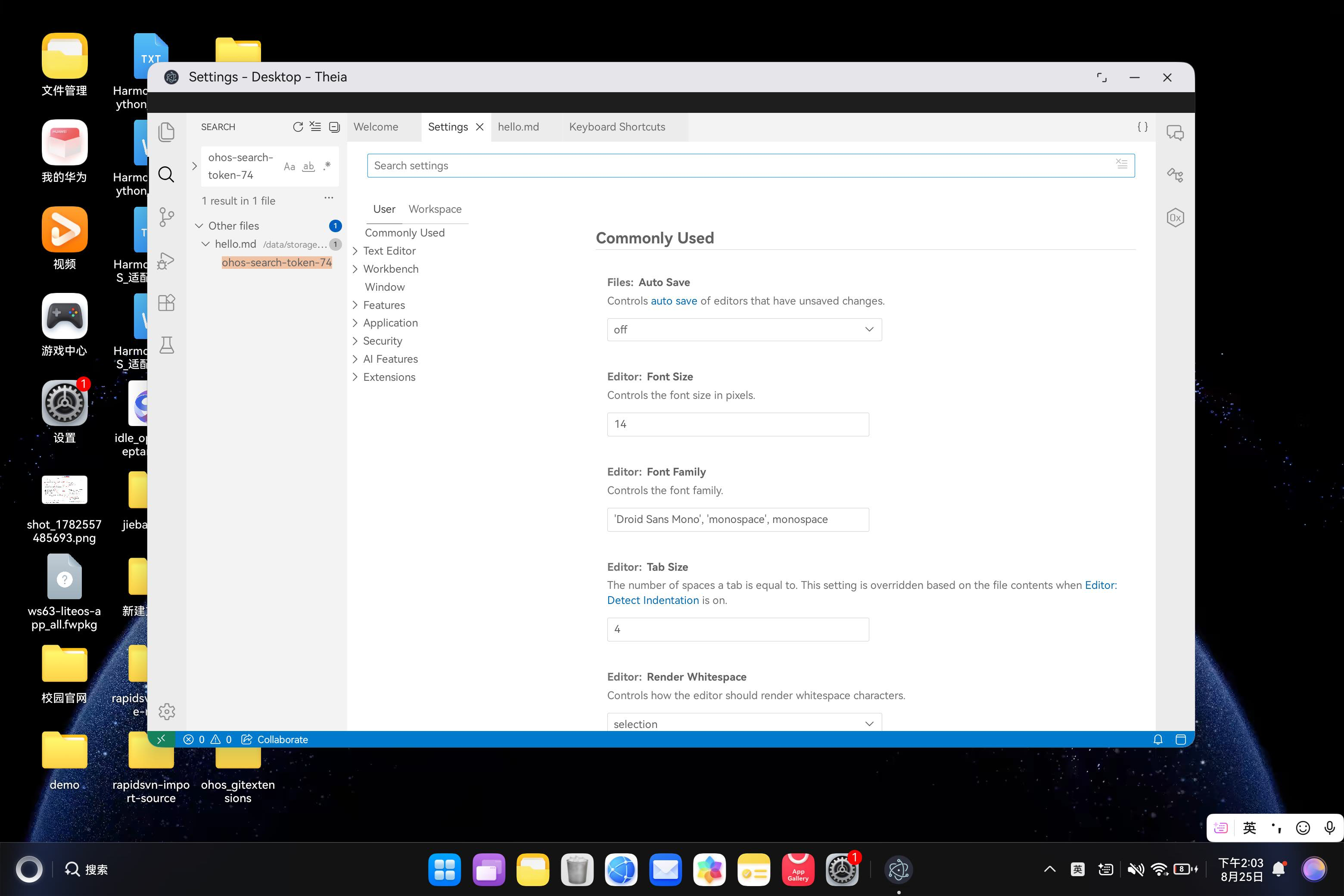Open the AI chat panel icon
Viewport: 1344px width, 896px height.
tap(1175, 133)
